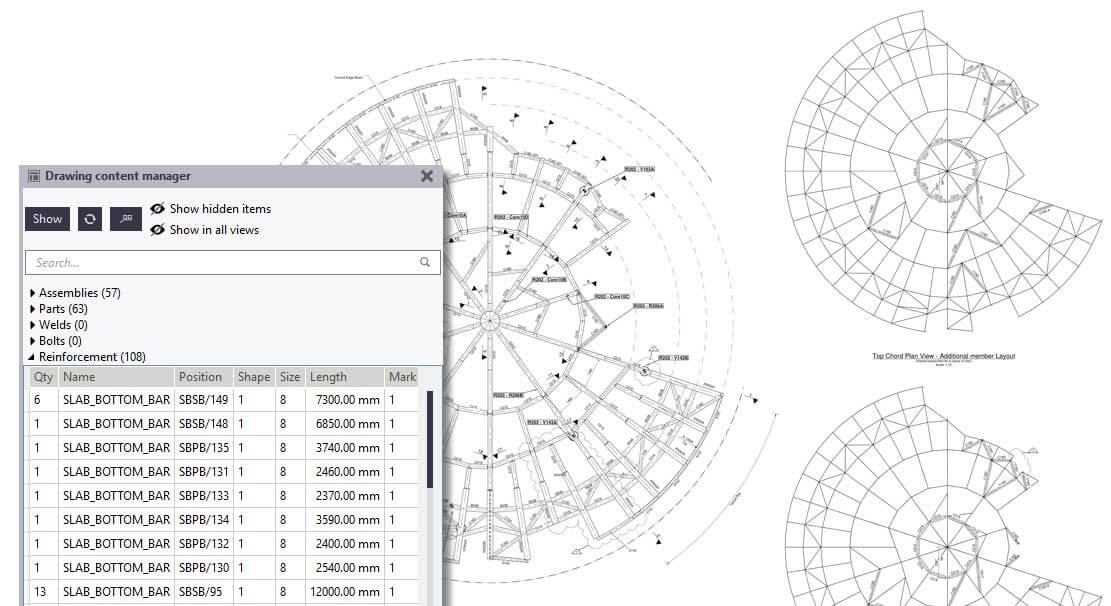Click length value 7300.00 mm
Screen dimensions: 1111x606
tap(347, 400)
